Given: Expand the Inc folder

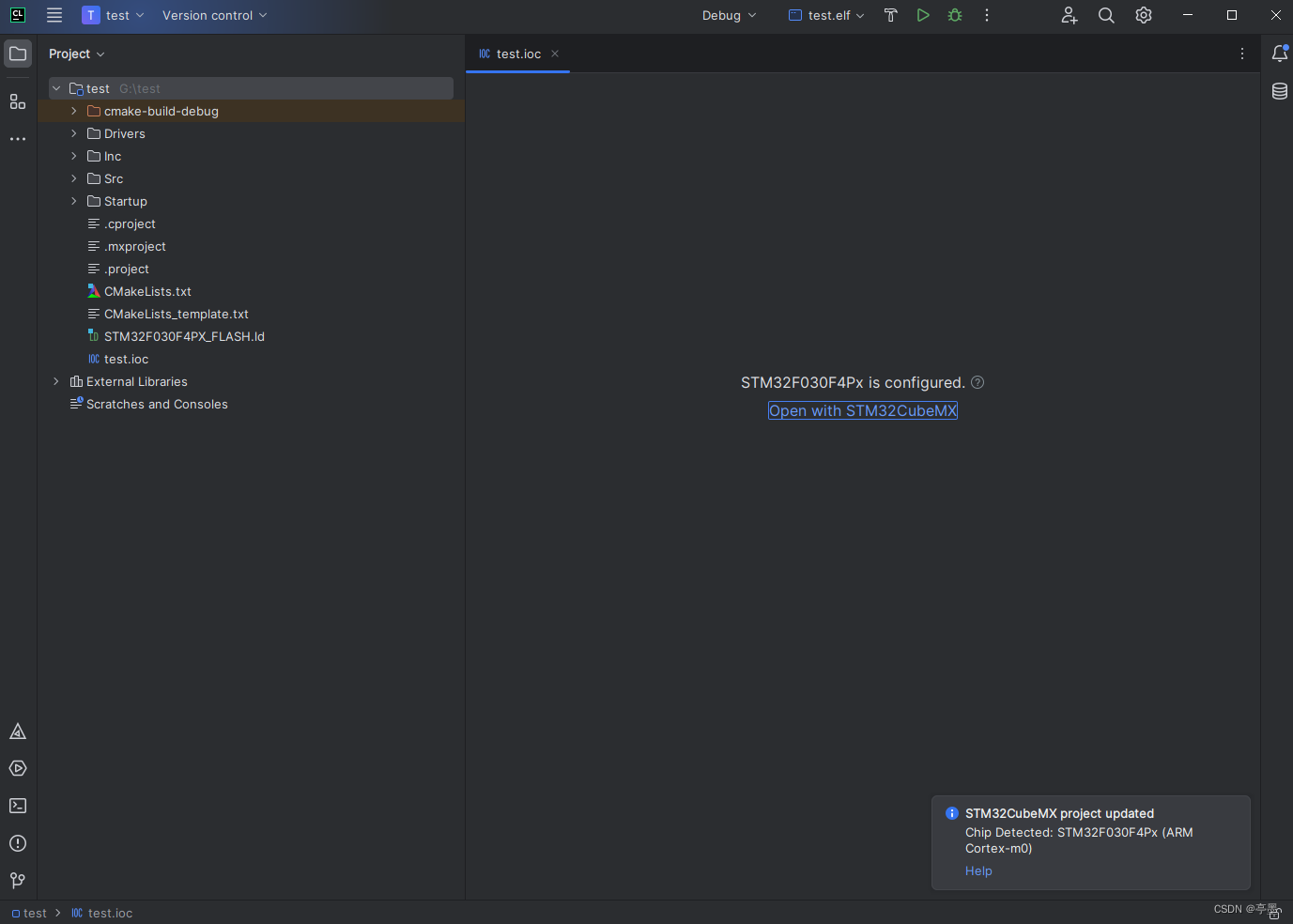Looking at the screenshot, I should pos(74,156).
